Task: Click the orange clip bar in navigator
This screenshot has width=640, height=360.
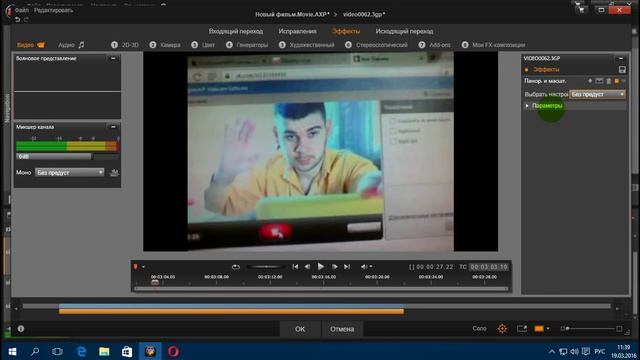Action: point(231,311)
